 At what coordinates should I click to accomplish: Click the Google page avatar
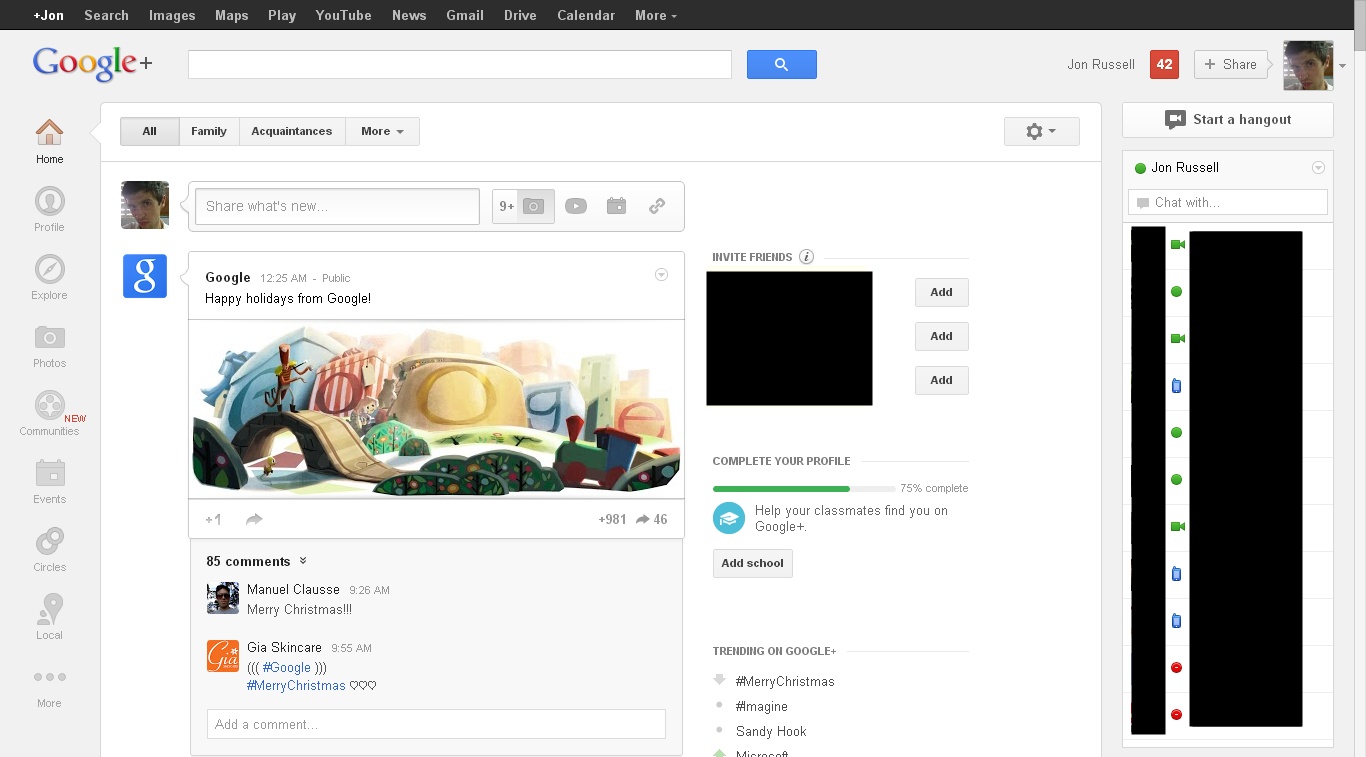[145, 276]
